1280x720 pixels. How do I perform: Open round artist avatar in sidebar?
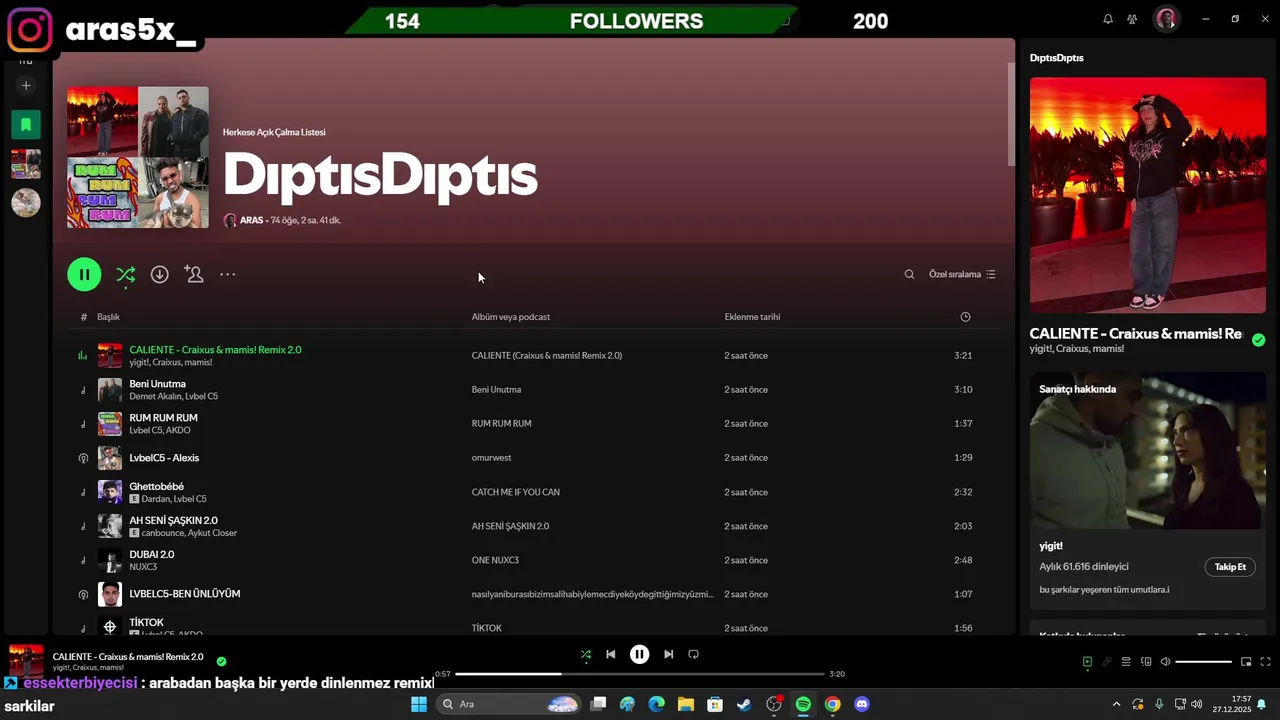coord(26,203)
